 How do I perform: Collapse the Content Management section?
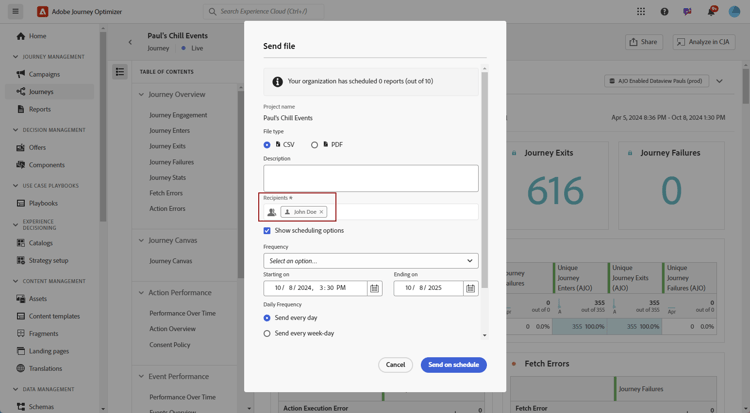coord(15,281)
